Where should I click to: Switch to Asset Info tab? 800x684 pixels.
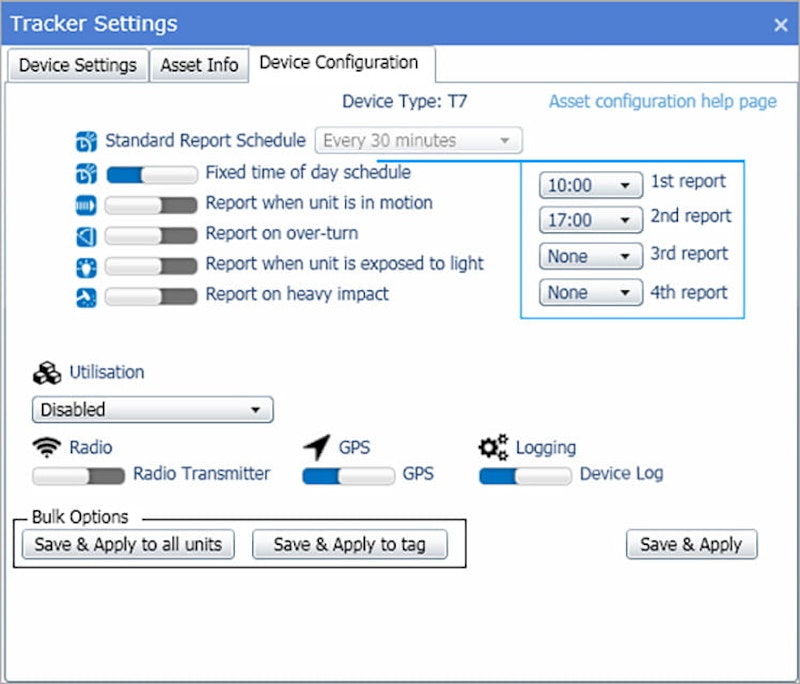click(x=199, y=65)
